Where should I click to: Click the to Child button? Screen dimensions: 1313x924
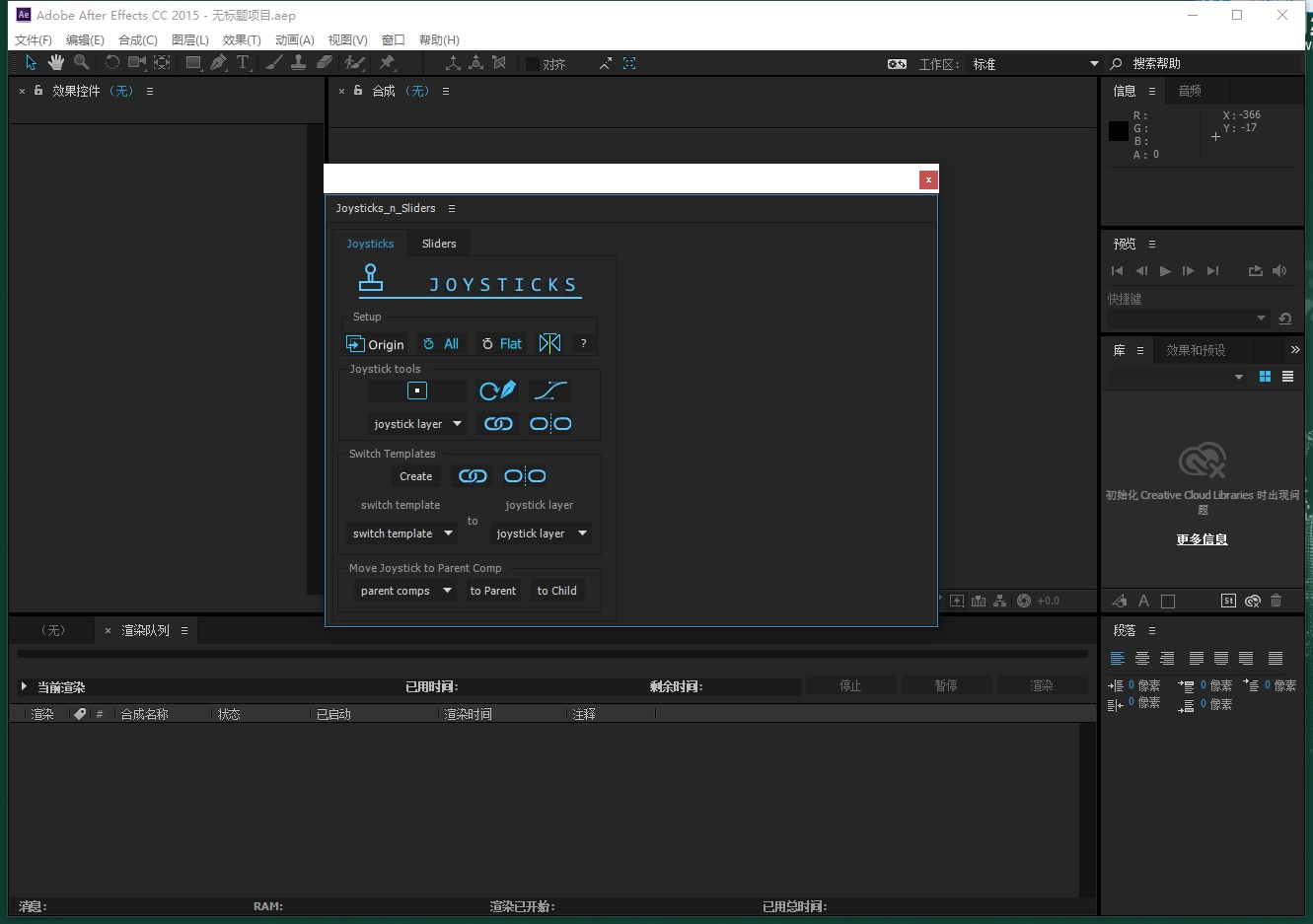pyautogui.click(x=556, y=591)
